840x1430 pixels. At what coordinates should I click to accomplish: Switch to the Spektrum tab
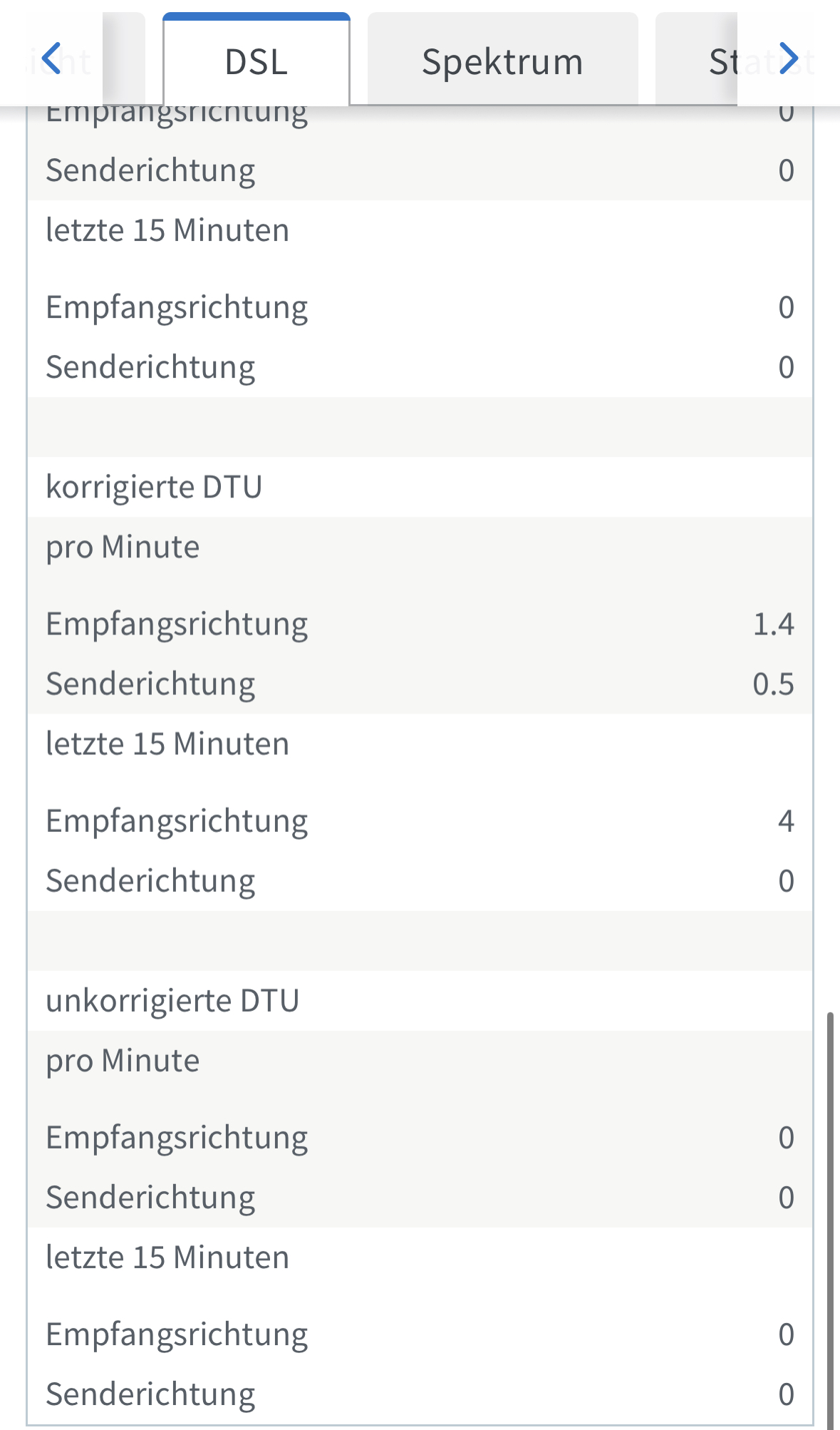(x=502, y=62)
